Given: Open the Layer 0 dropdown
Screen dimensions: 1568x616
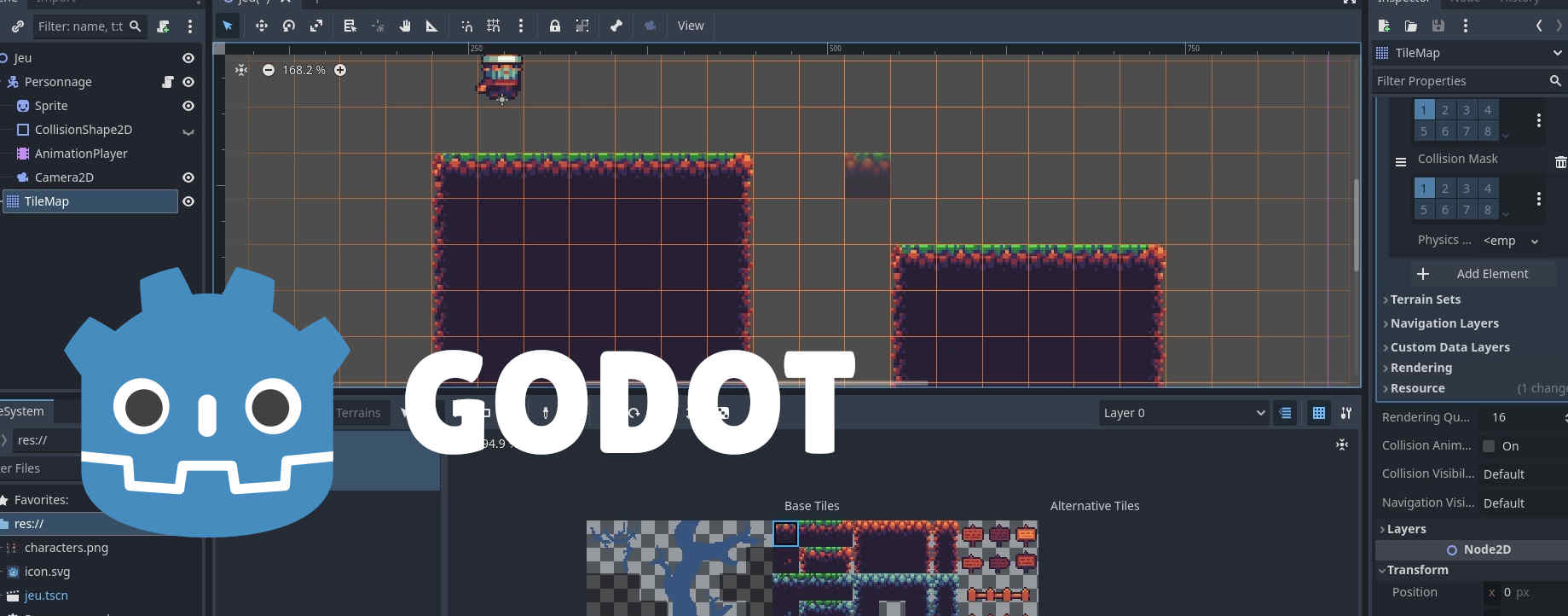Looking at the screenshot, I should coord(1183,413).
